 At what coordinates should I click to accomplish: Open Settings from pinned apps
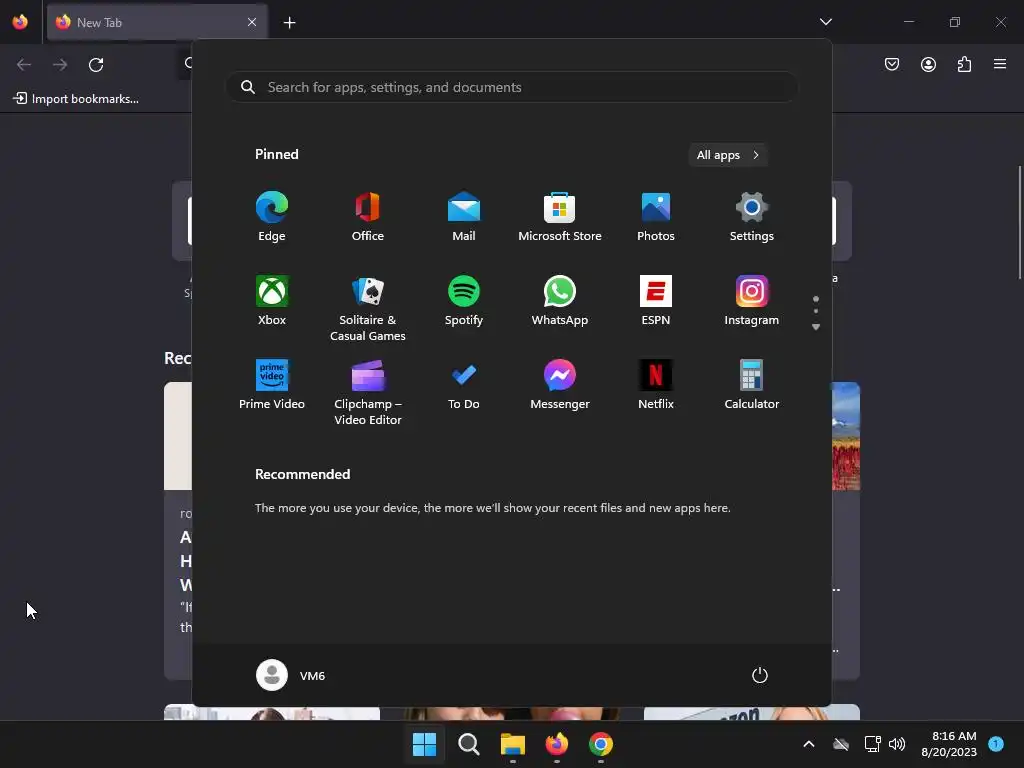pos(752,217)
